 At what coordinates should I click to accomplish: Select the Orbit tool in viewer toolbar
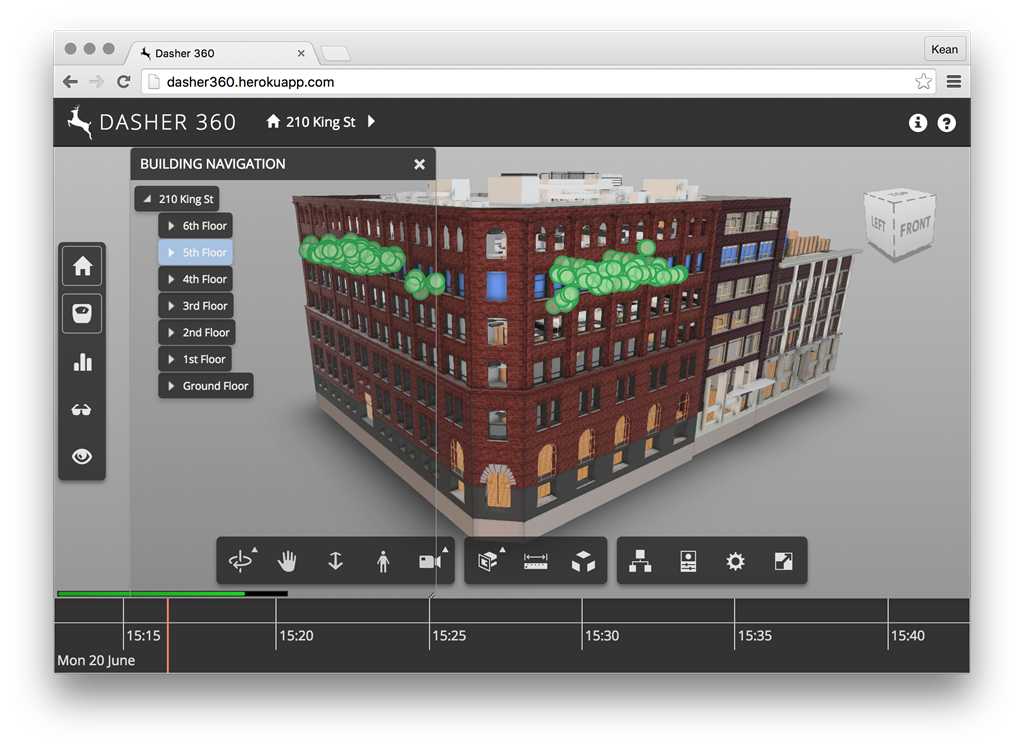click(240, 561)
